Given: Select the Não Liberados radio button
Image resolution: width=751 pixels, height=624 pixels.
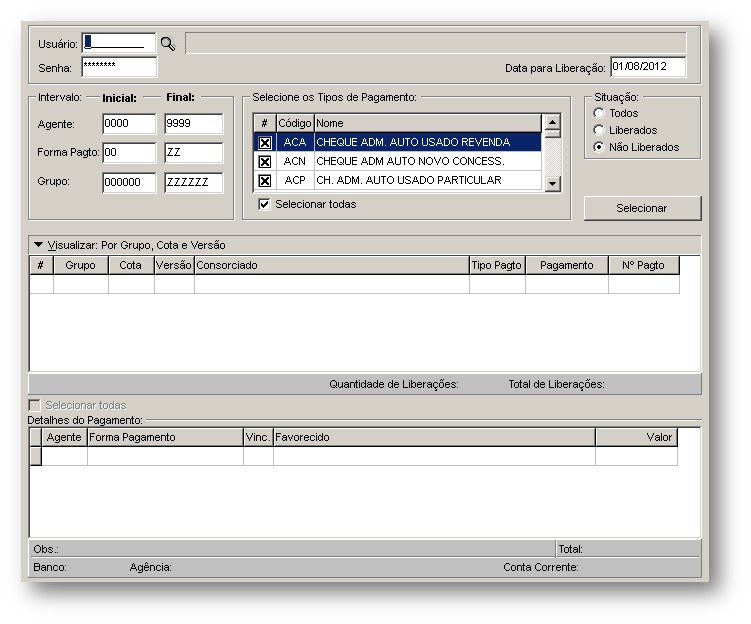Looking at the screenshot, I should click(x=599, y=147).
